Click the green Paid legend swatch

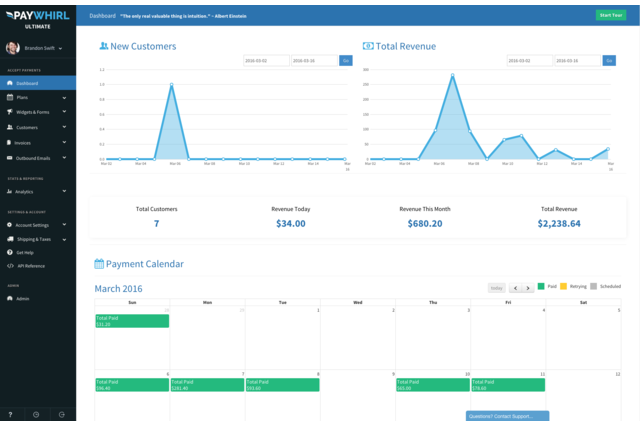click(x=541, y=286)
